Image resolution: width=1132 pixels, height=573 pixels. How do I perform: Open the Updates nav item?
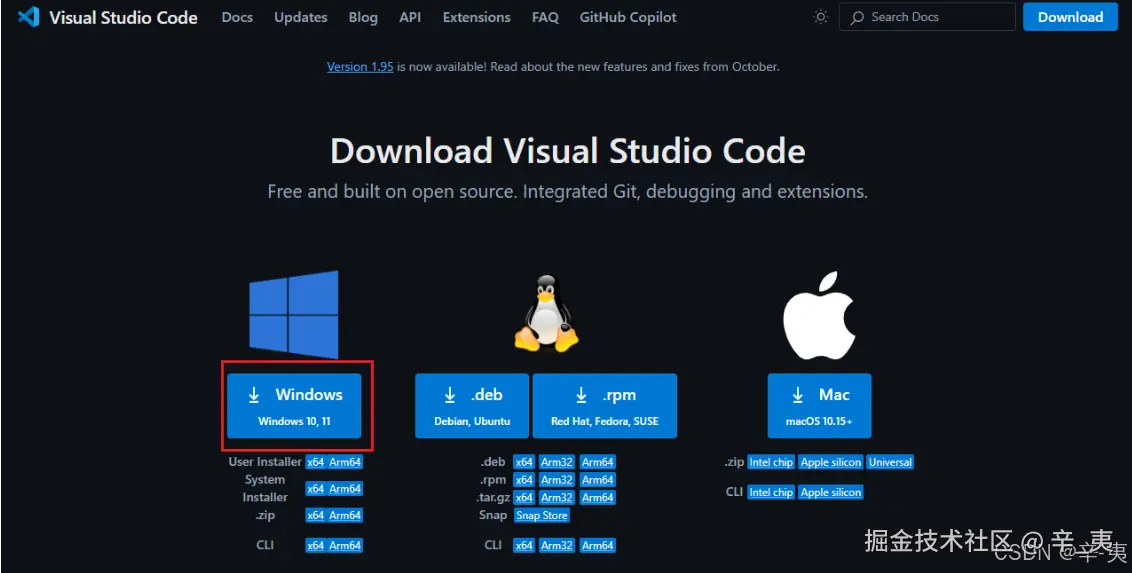point(300,17)
